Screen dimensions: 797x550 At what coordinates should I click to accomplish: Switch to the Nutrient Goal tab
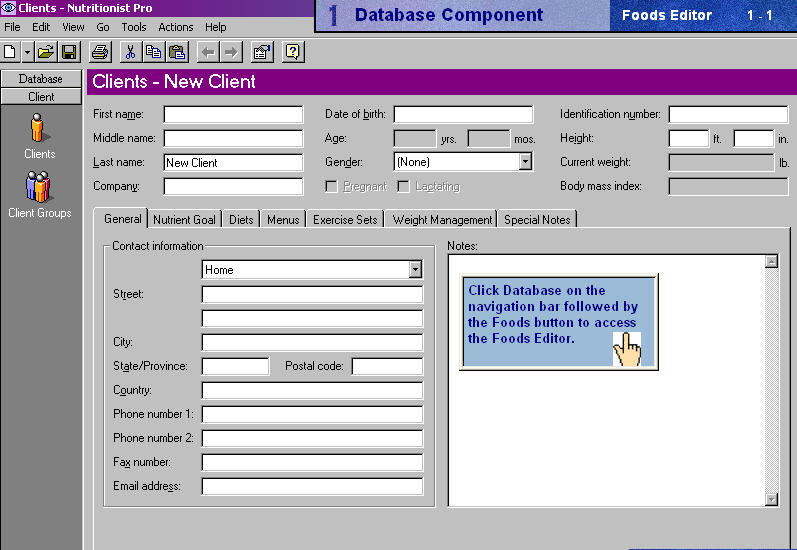click(x=185, y=220)
